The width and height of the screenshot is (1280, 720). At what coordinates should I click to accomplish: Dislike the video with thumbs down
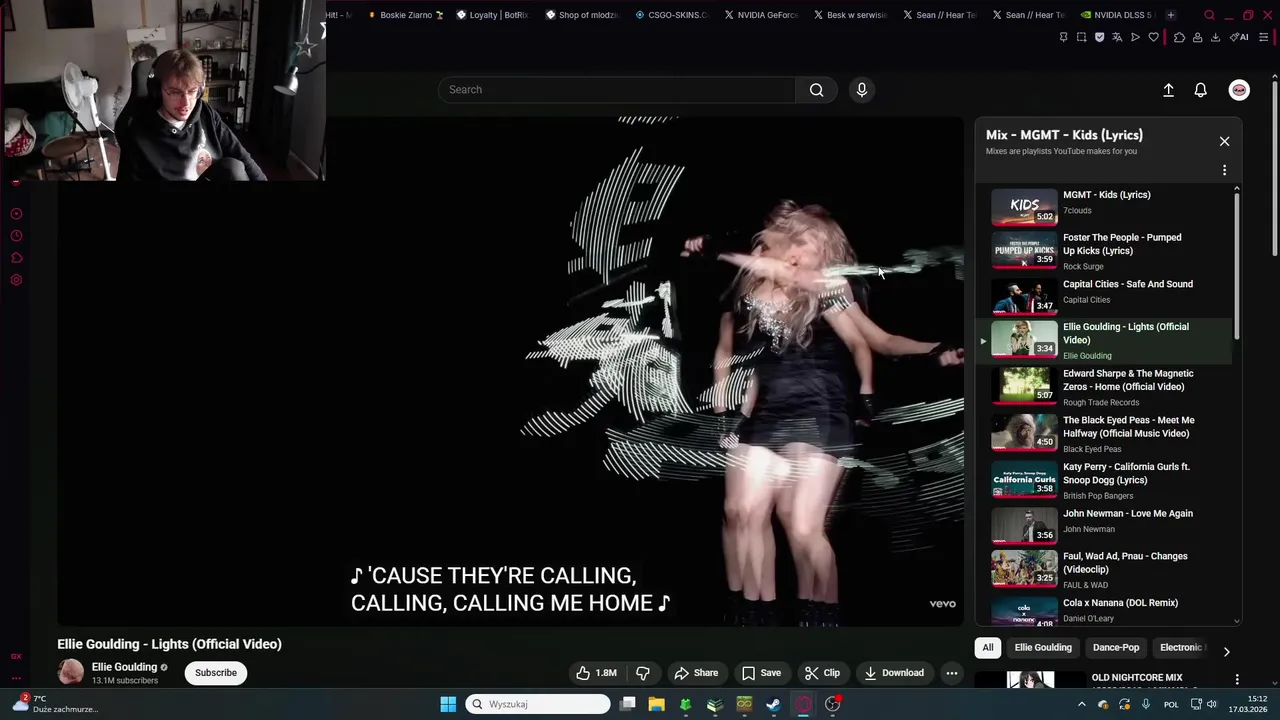click(x=643, y=673)
